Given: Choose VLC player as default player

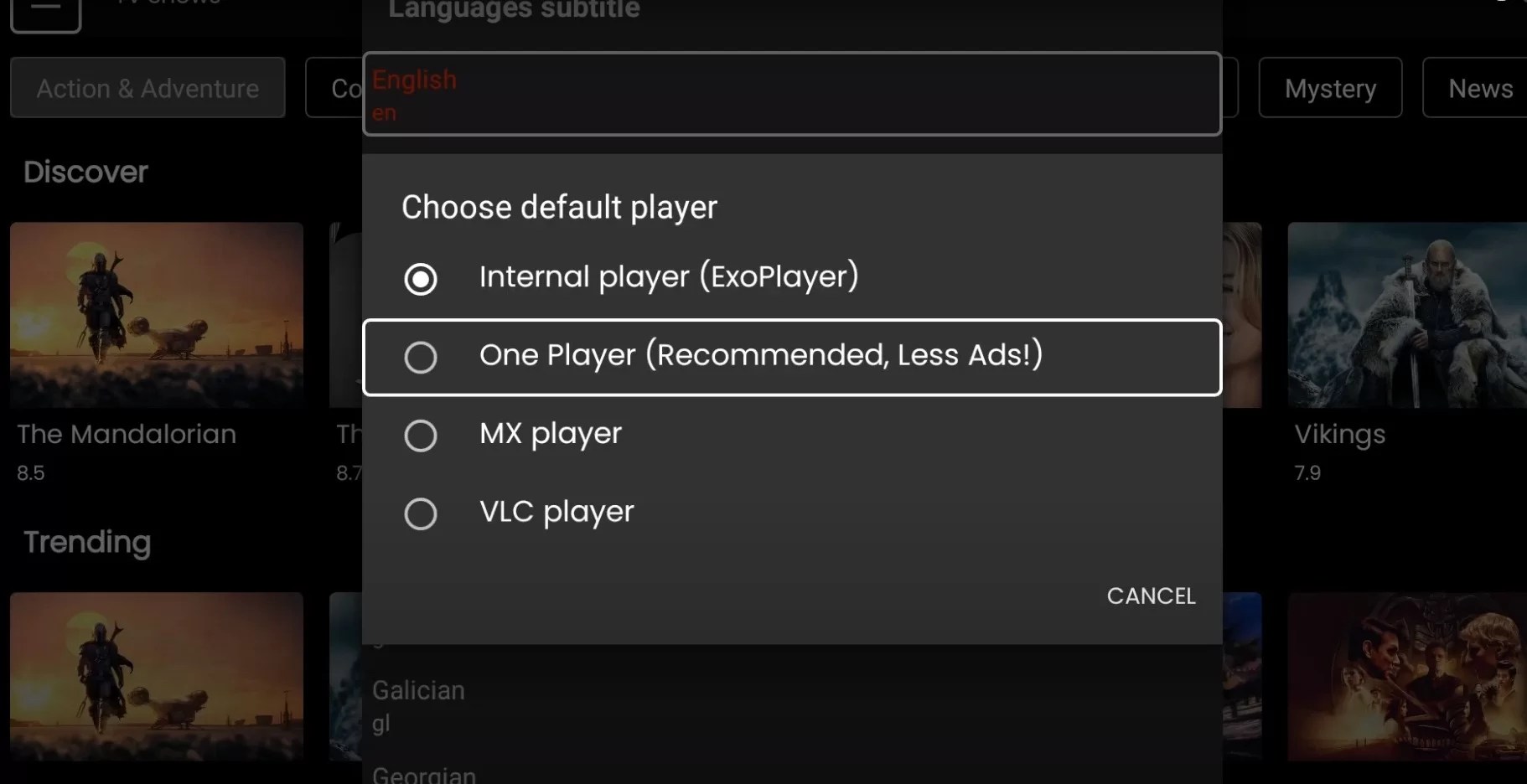Looking at the screenshot, I should tap(420, 513).
